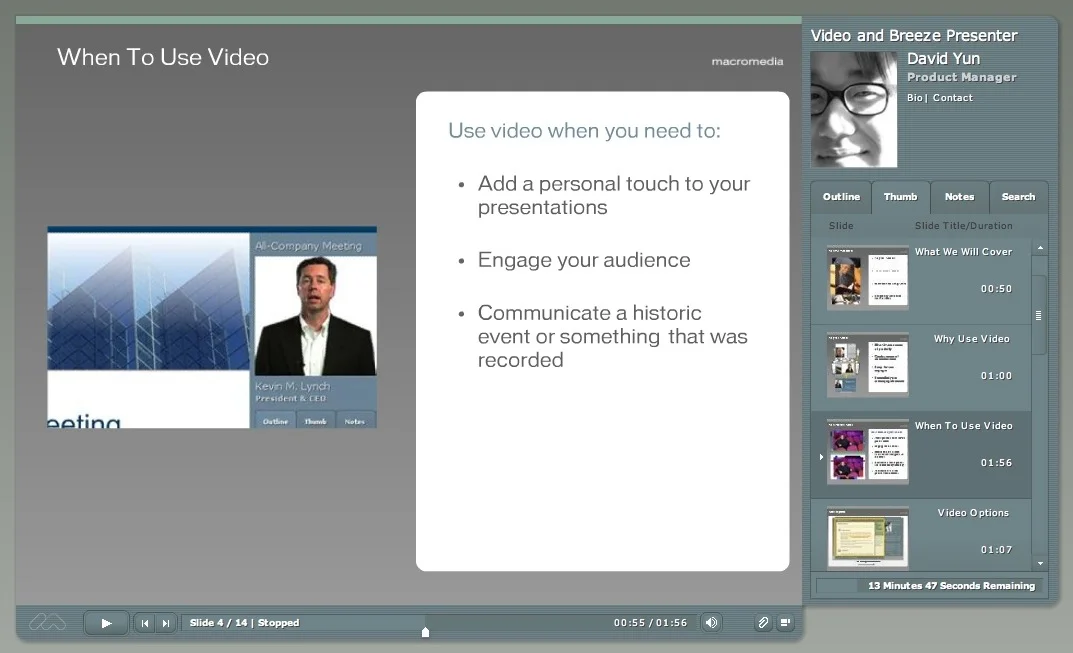Click the macromedia logo on the slide

point(747,62)
